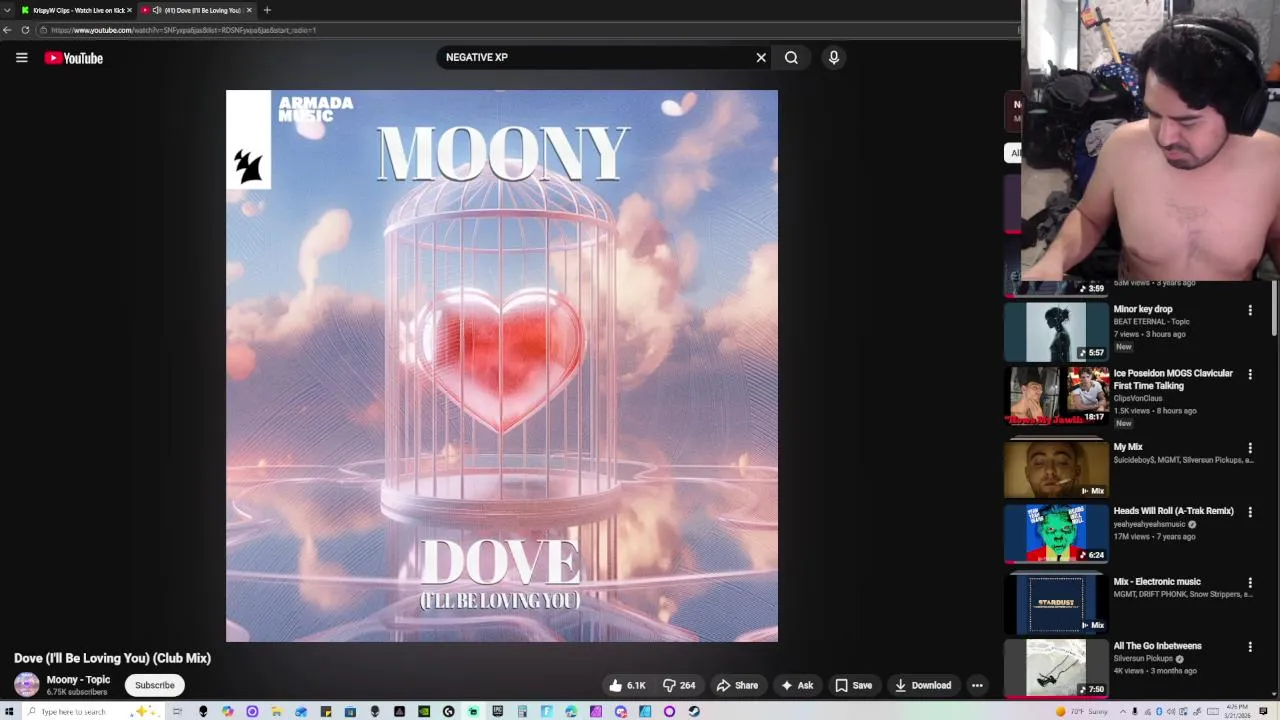Screen dimensions: 1280x720
Task: Open ClipsVonClaus channel name
Action: click(x=1138, y=398)
